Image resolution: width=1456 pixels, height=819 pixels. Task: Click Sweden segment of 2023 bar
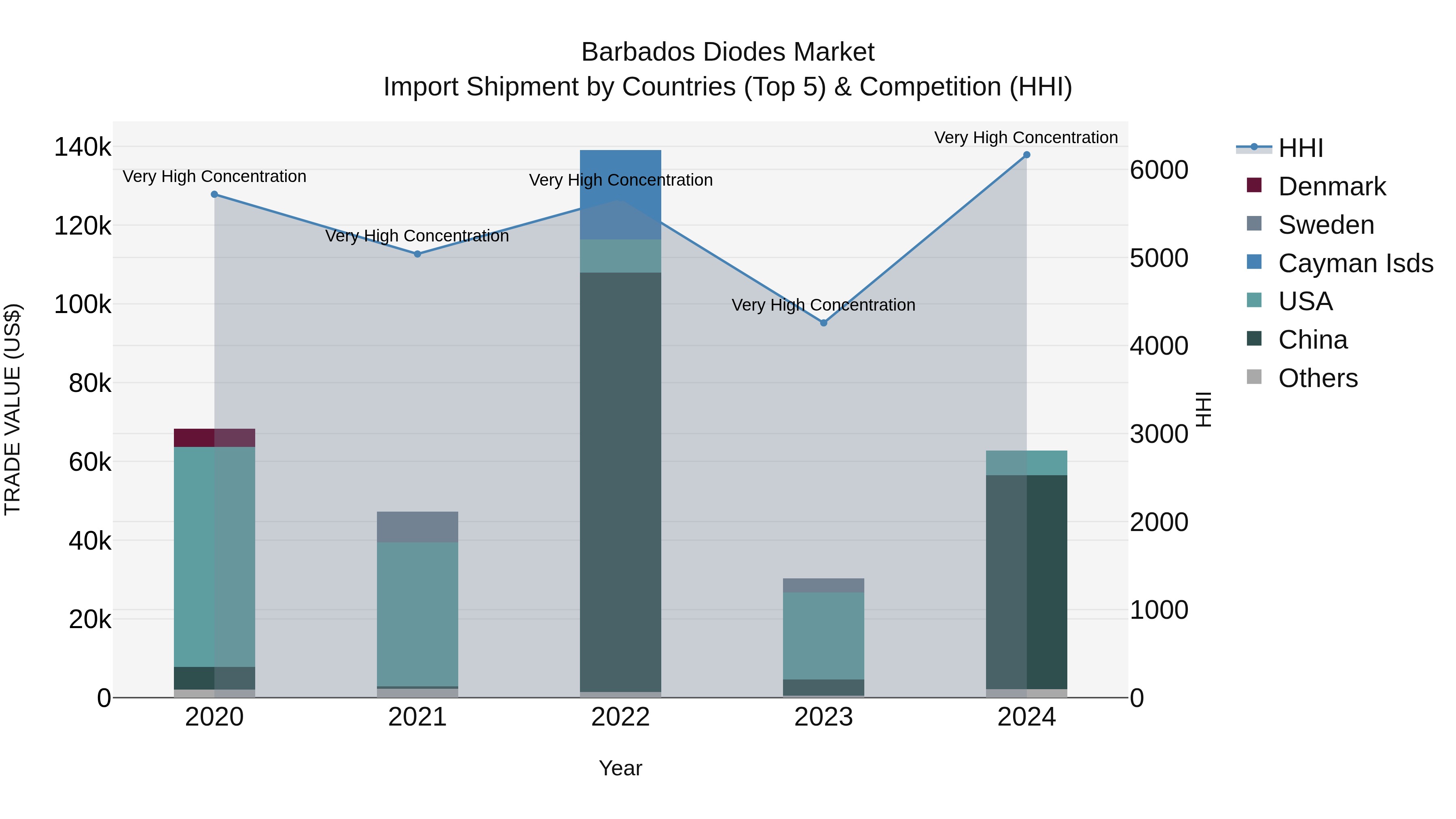pos(823,586)
